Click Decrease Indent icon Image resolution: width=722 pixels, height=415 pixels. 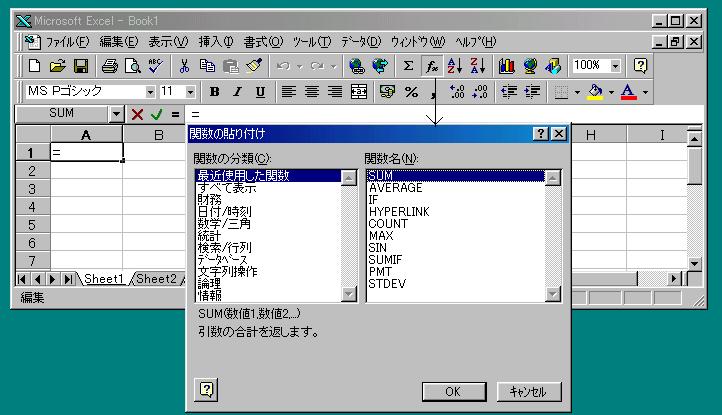[x=509, y=92]
